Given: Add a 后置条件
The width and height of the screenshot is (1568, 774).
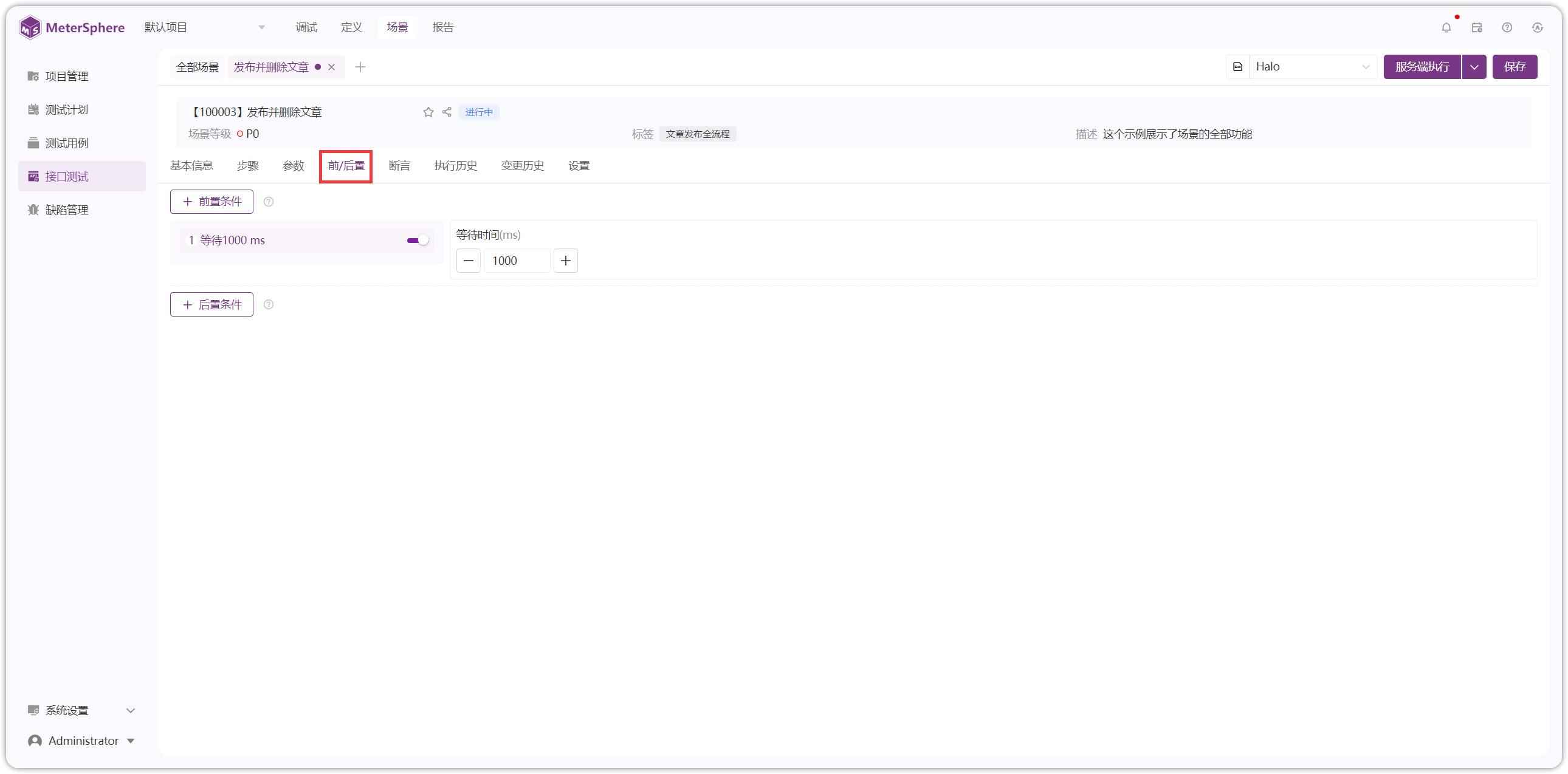Looking at the screenshot, I should pyautogui.click(x=212, y=305).
